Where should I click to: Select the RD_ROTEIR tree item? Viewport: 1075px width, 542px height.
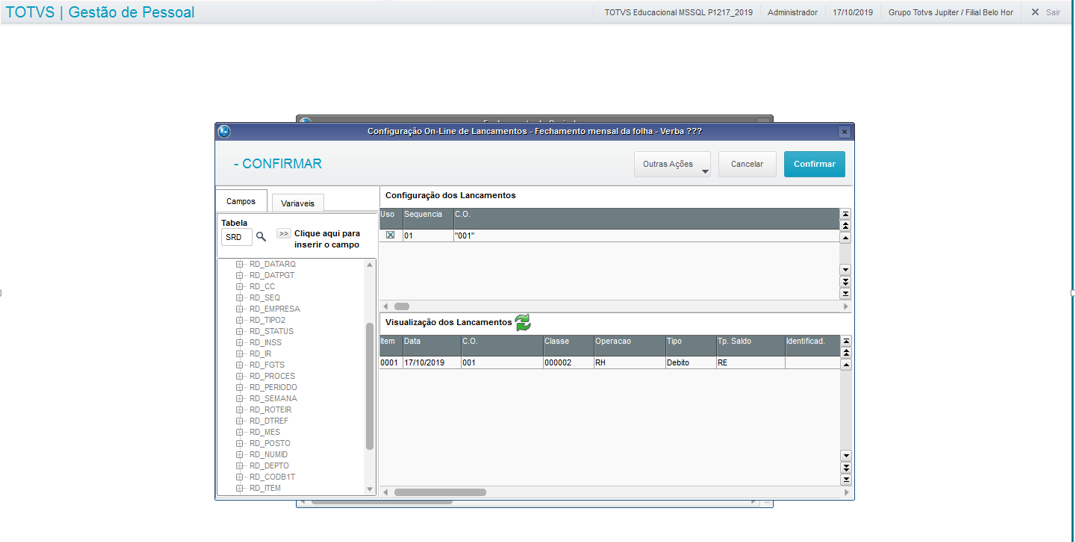(x=270, y=410)
